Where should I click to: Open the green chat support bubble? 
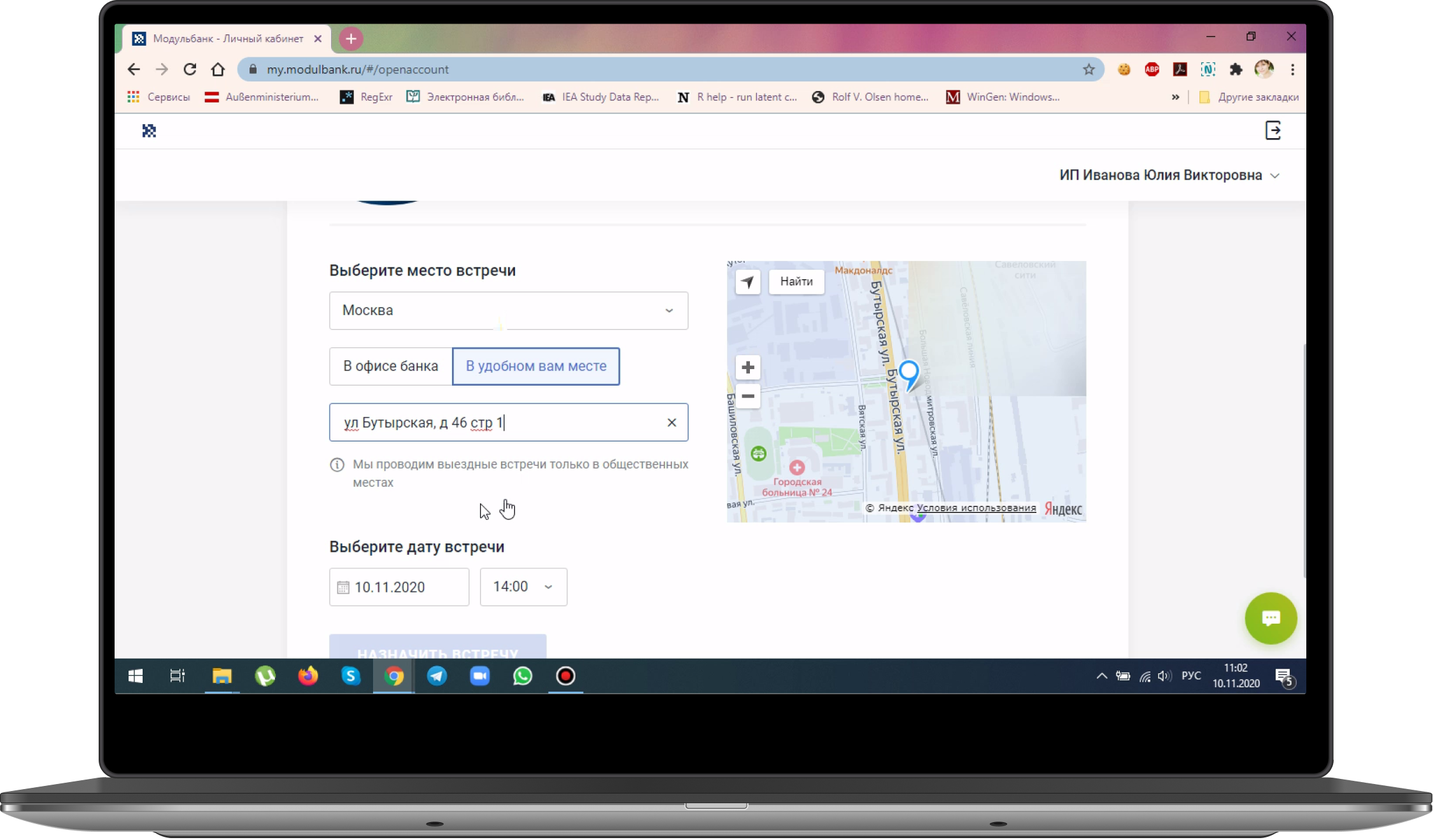(x=1271, y=618)
